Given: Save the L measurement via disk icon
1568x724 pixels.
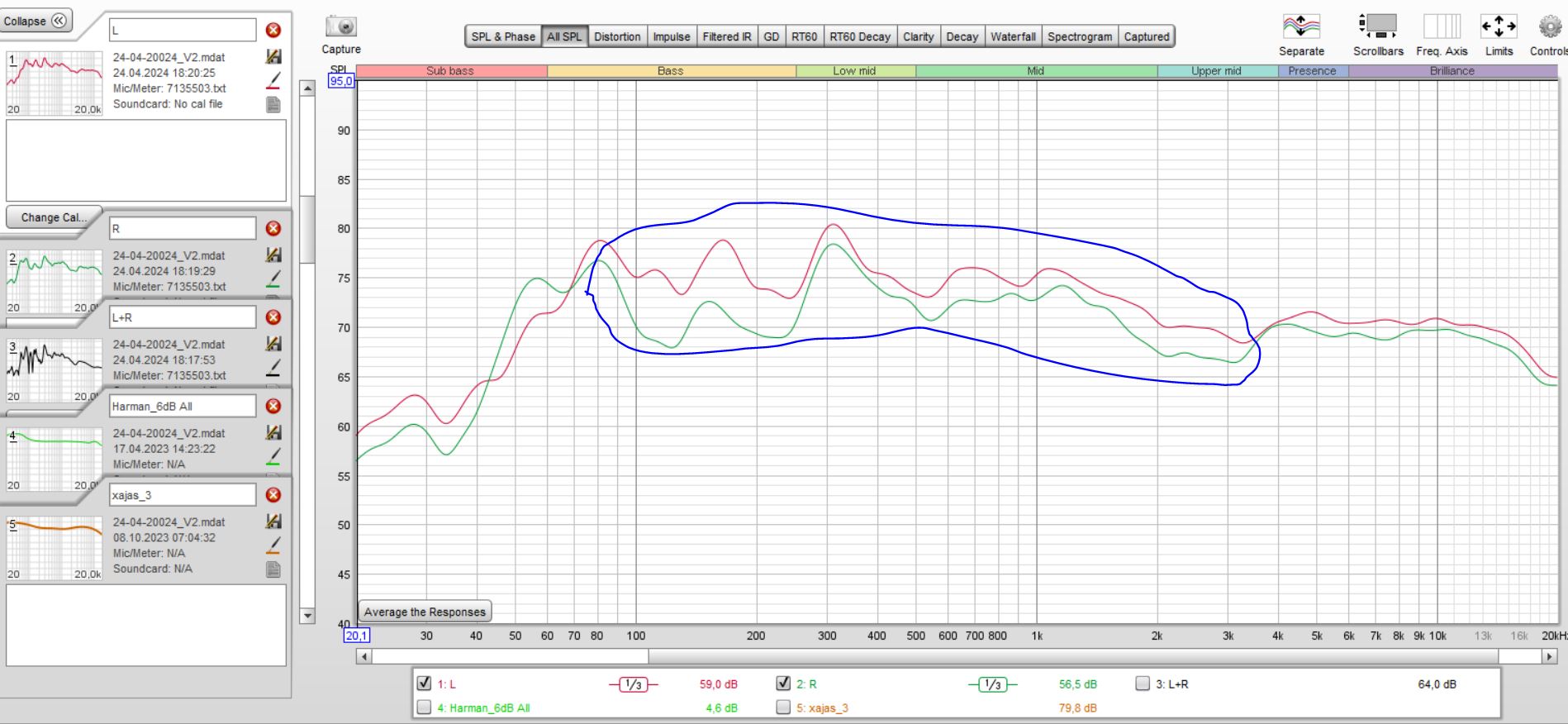Looking at the screenshot, I should [x=273, y=57].
